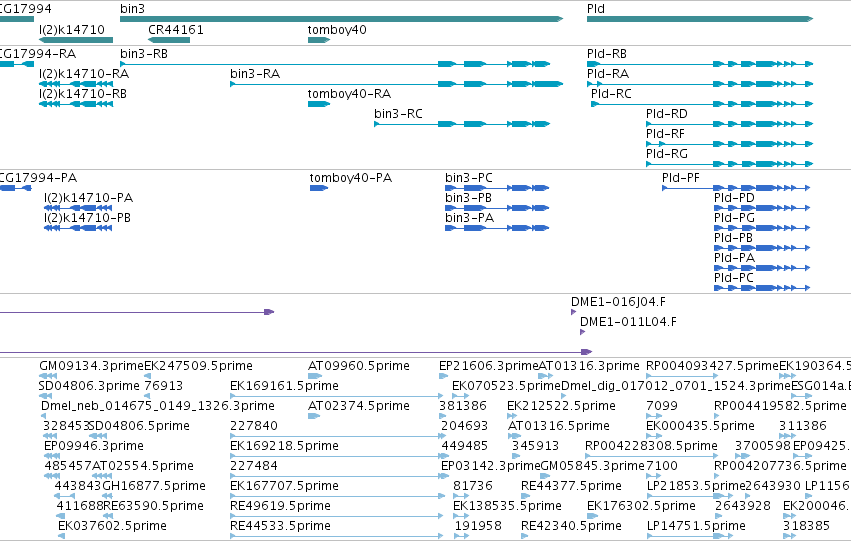This screenshot has width=851, height=541.
Task: Click the l(2)k14710 gene label
Action: [x=72, y=29]
